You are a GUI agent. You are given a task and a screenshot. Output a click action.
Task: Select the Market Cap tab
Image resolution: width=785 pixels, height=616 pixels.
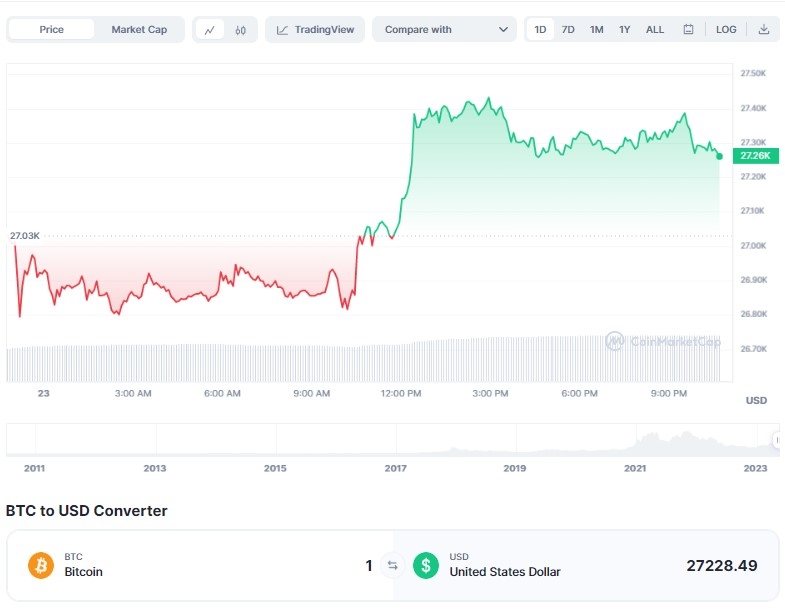click(x=139, y=30)
